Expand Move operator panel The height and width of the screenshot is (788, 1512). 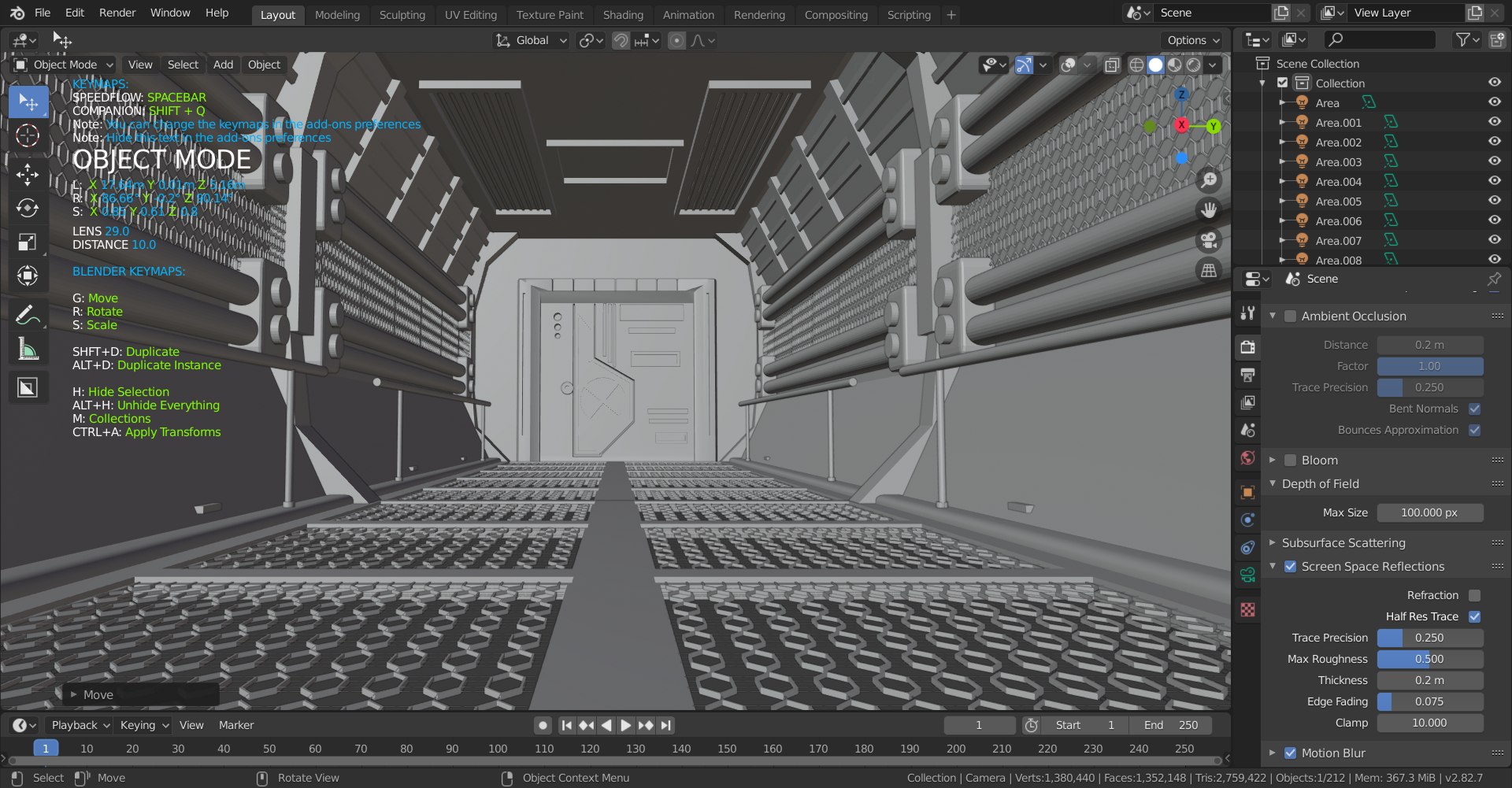(74, 694)
